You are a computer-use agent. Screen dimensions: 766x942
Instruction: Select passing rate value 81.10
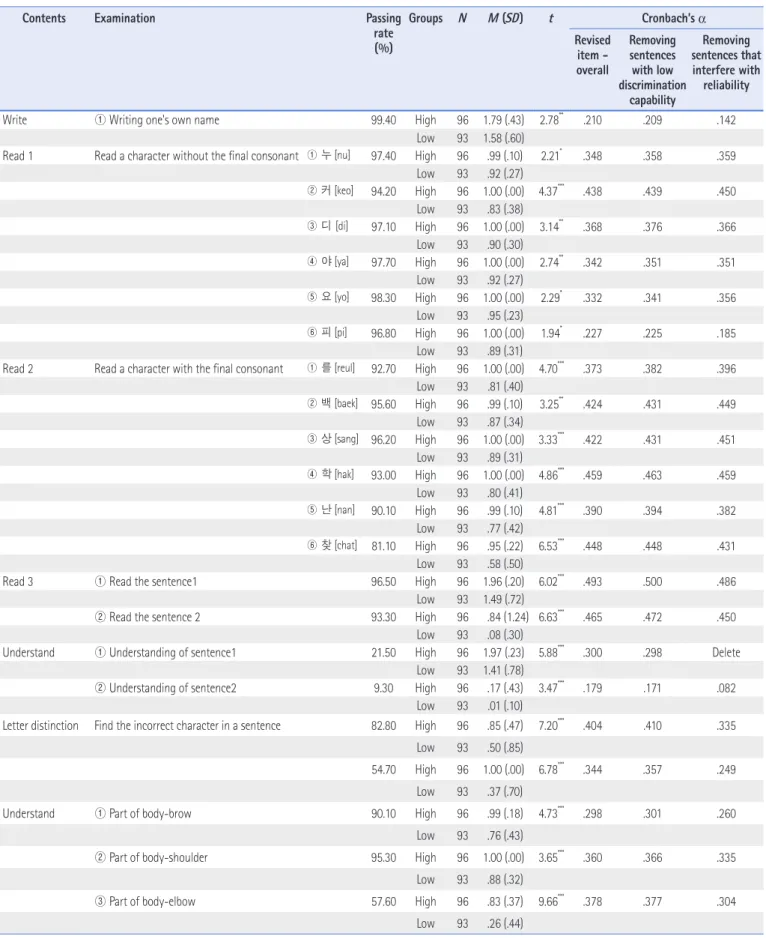point(383,546)
